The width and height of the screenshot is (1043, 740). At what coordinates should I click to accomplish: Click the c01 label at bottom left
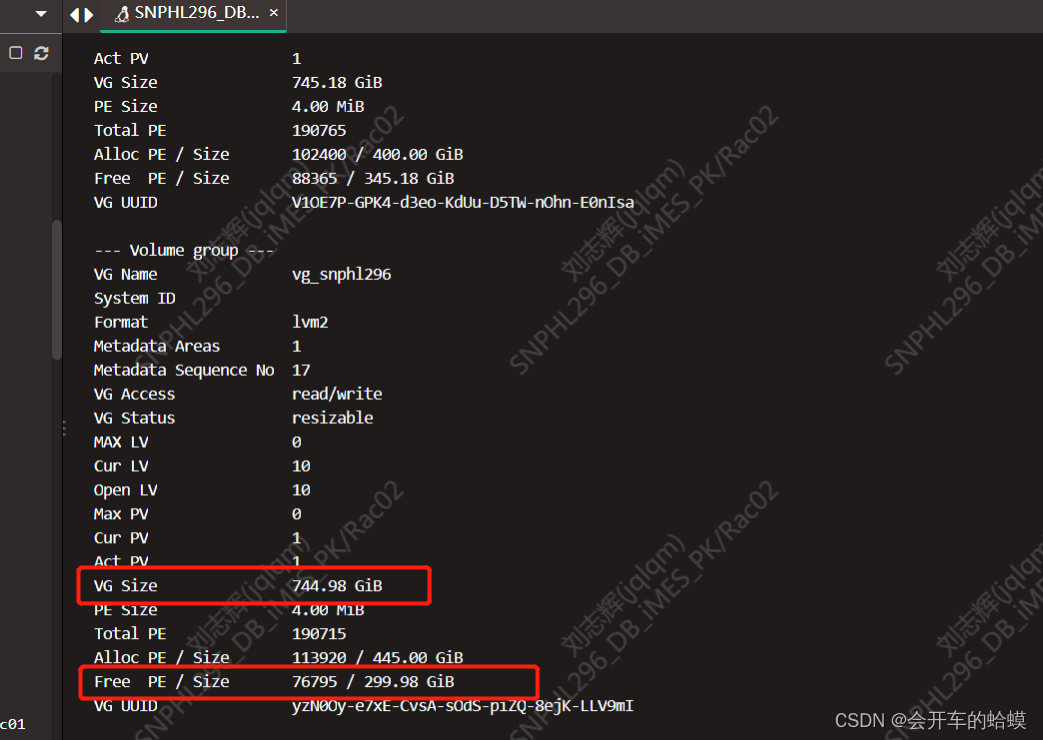tap(11, 723)
